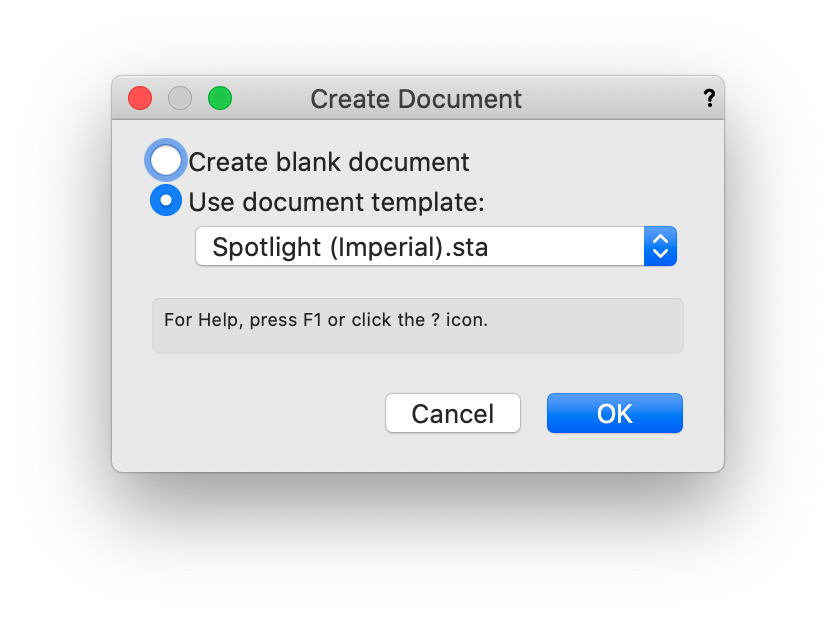Image resolution: width=836 pixels, height=620 pixels.
Task: Click the Create Document title bar text
Action: tap(416, 99)
